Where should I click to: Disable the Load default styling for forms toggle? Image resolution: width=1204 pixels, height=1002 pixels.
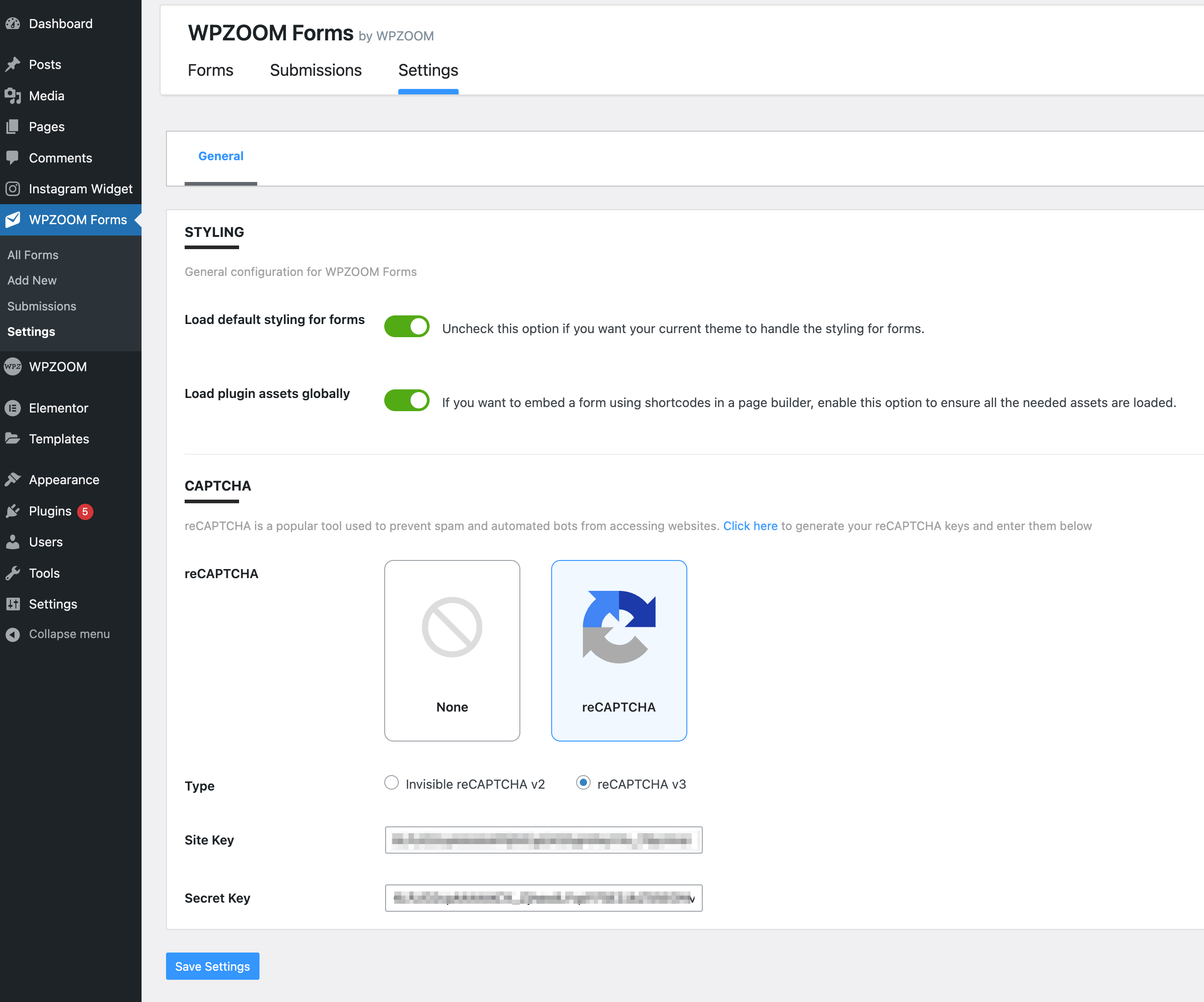coord(407,326)
